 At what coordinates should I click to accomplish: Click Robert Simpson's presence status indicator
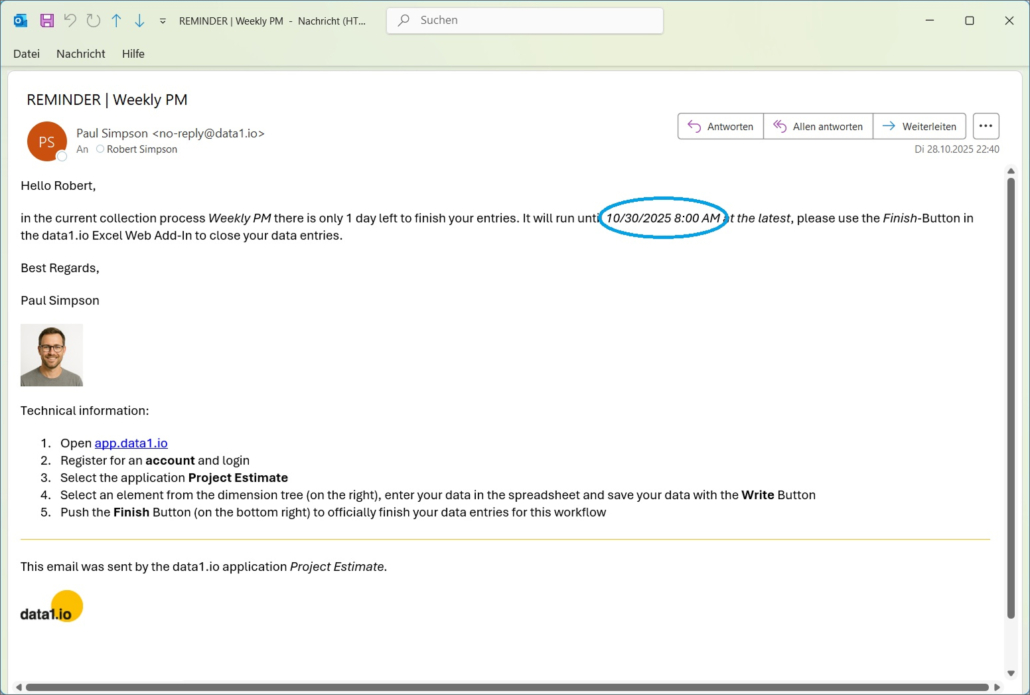pos(100,149)
